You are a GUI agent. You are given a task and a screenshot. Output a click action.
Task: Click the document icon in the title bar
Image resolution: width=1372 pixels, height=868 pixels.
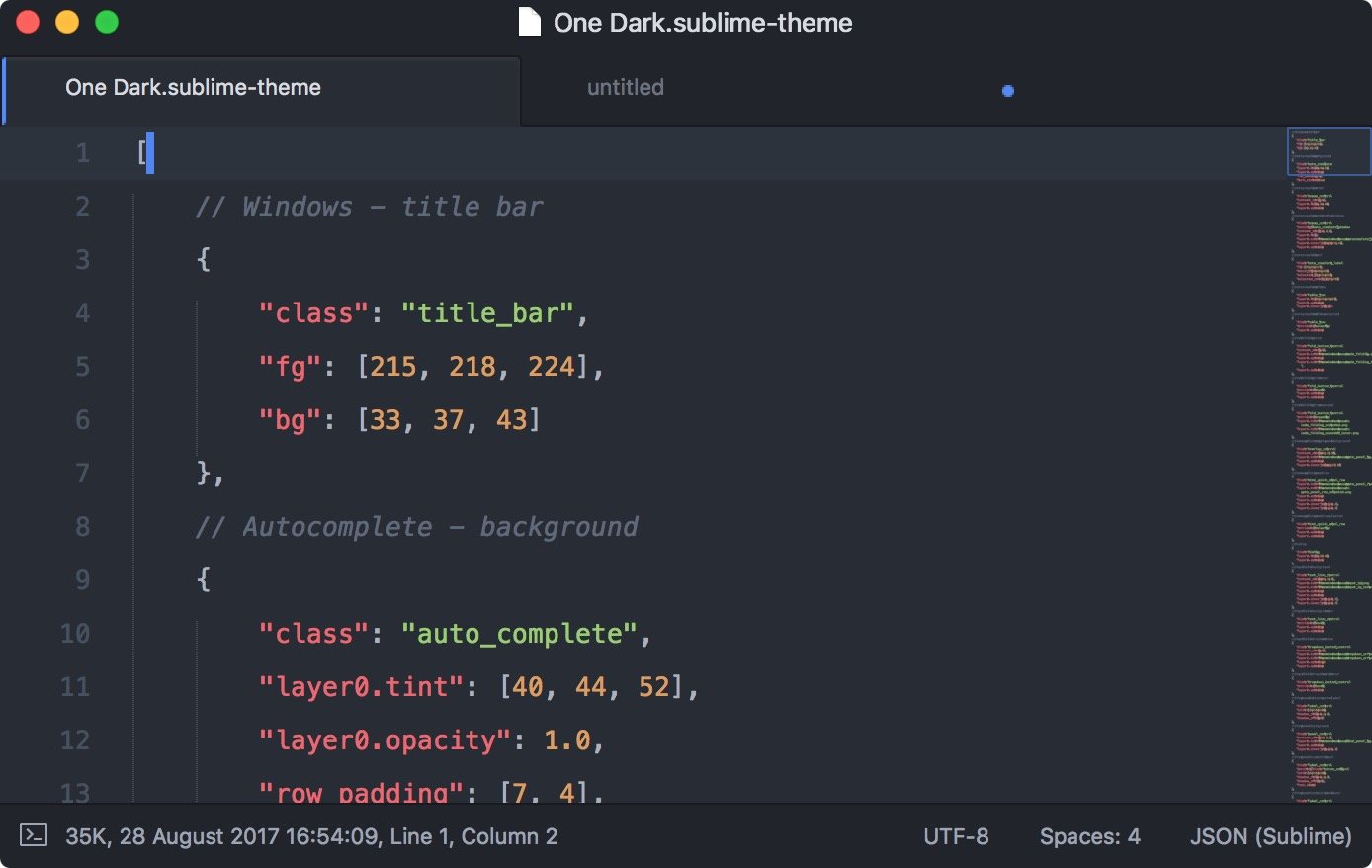(530, 22)
